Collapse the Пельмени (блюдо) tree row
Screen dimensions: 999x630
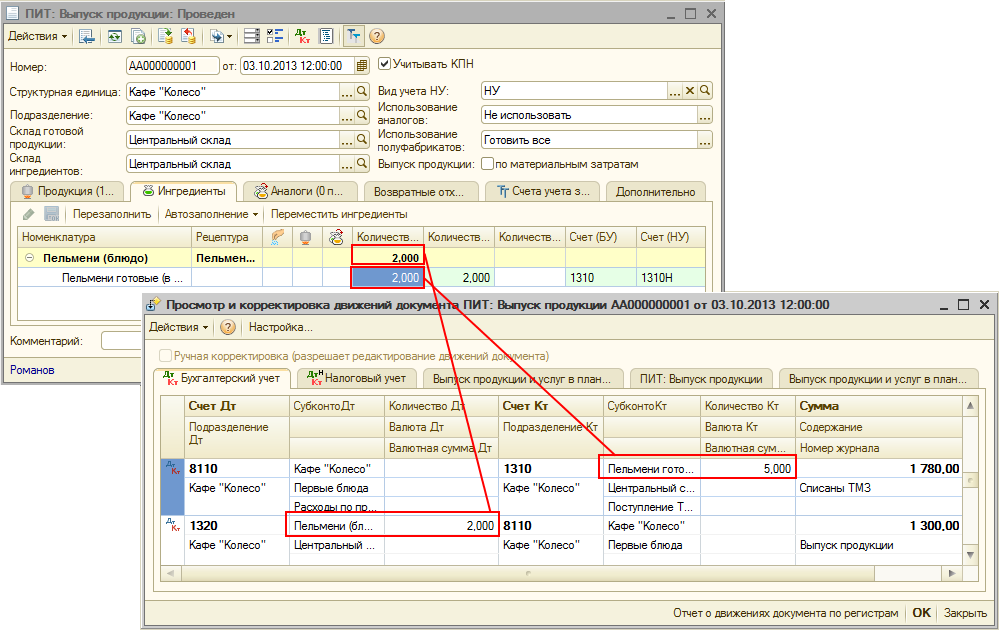pos(29,258)
